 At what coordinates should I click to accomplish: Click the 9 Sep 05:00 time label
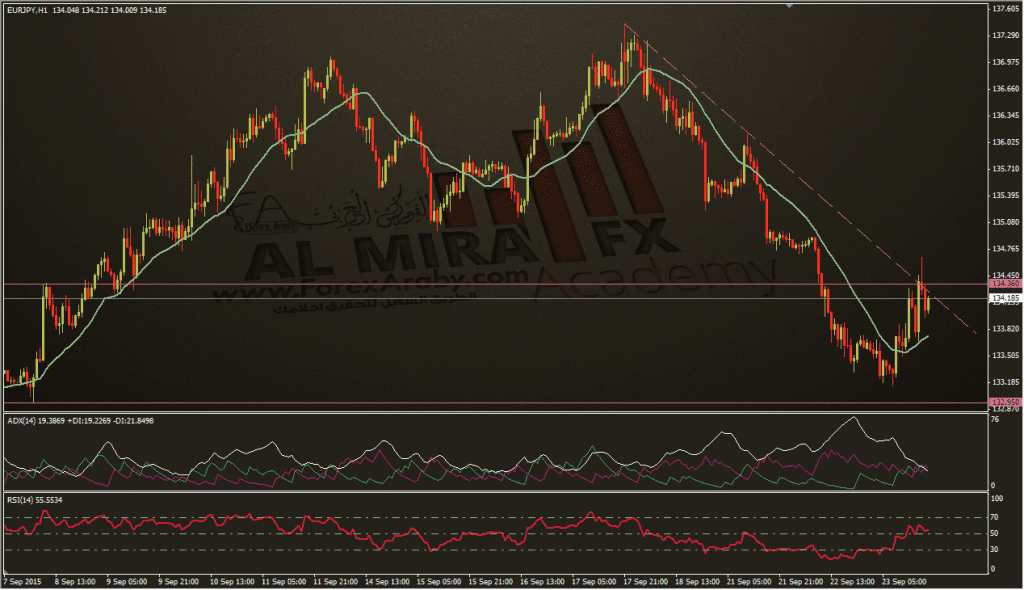pos(127,582)
